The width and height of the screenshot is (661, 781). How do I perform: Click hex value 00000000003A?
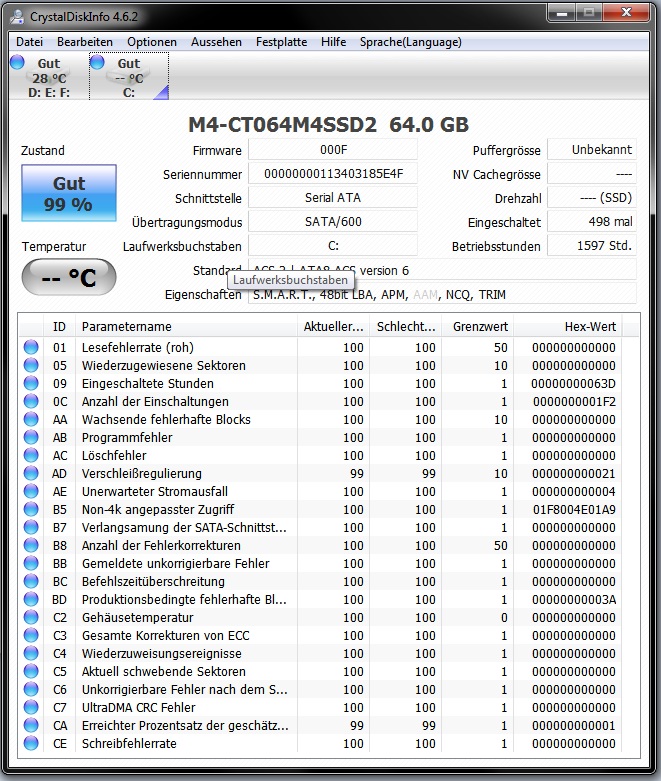pos(574,599)
